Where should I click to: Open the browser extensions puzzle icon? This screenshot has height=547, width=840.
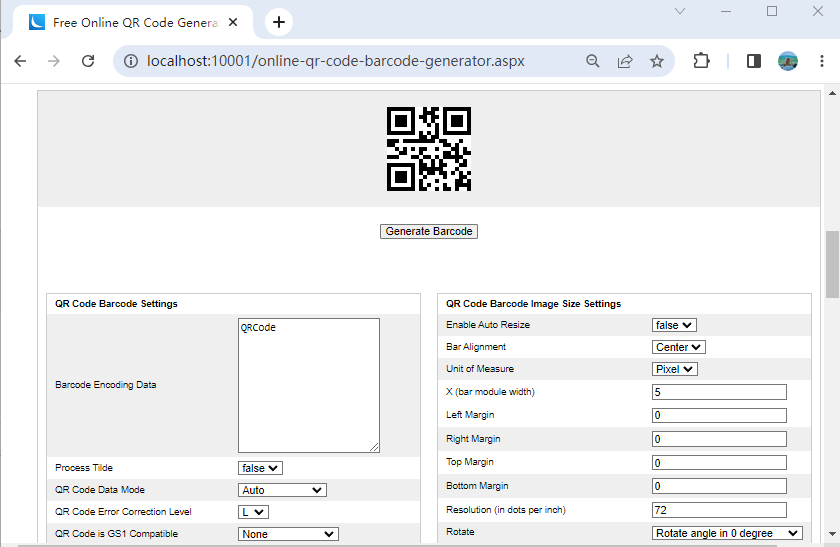(x=701, y=61)
